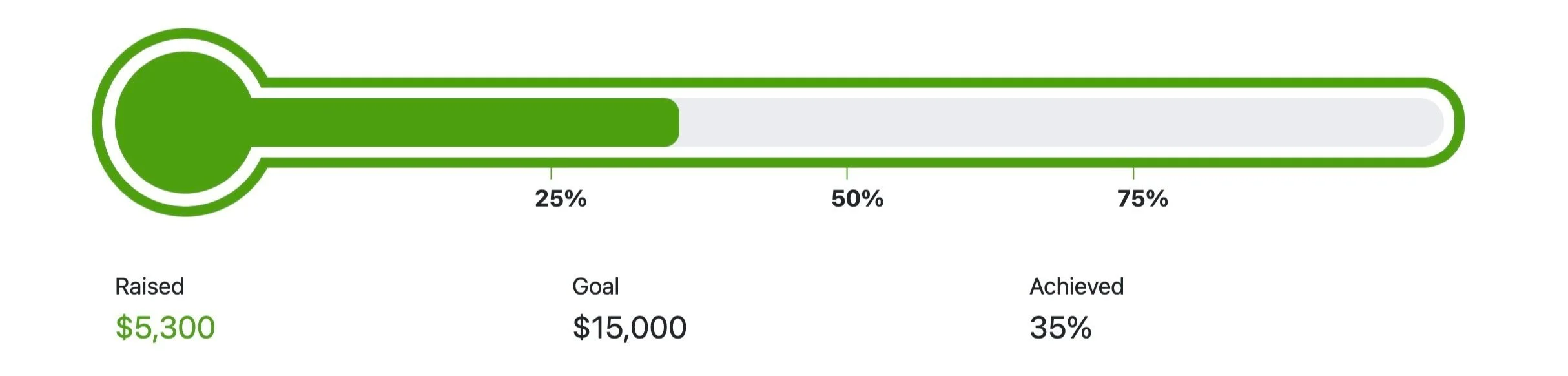Click the Achieved label

[x=1077, y=286]
